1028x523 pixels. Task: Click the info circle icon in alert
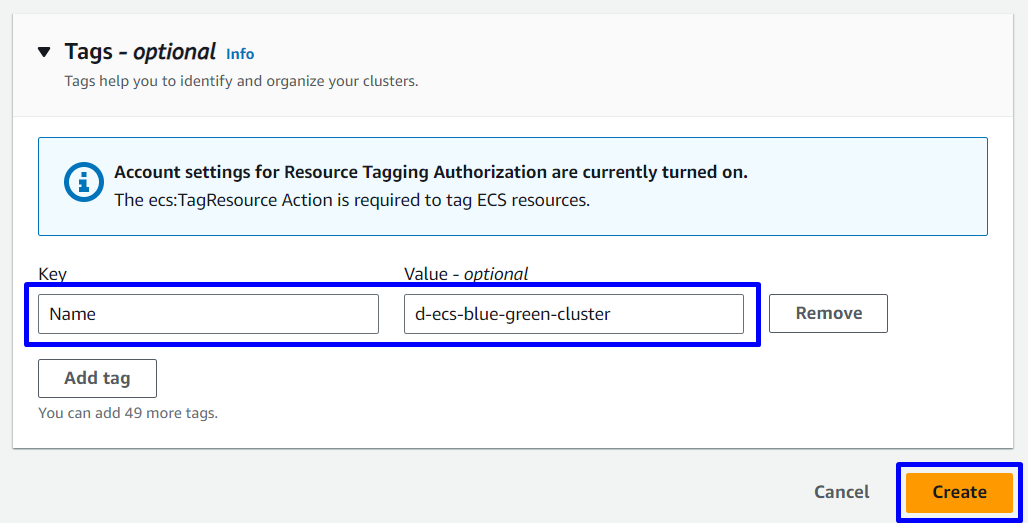[x=84, y=182]
